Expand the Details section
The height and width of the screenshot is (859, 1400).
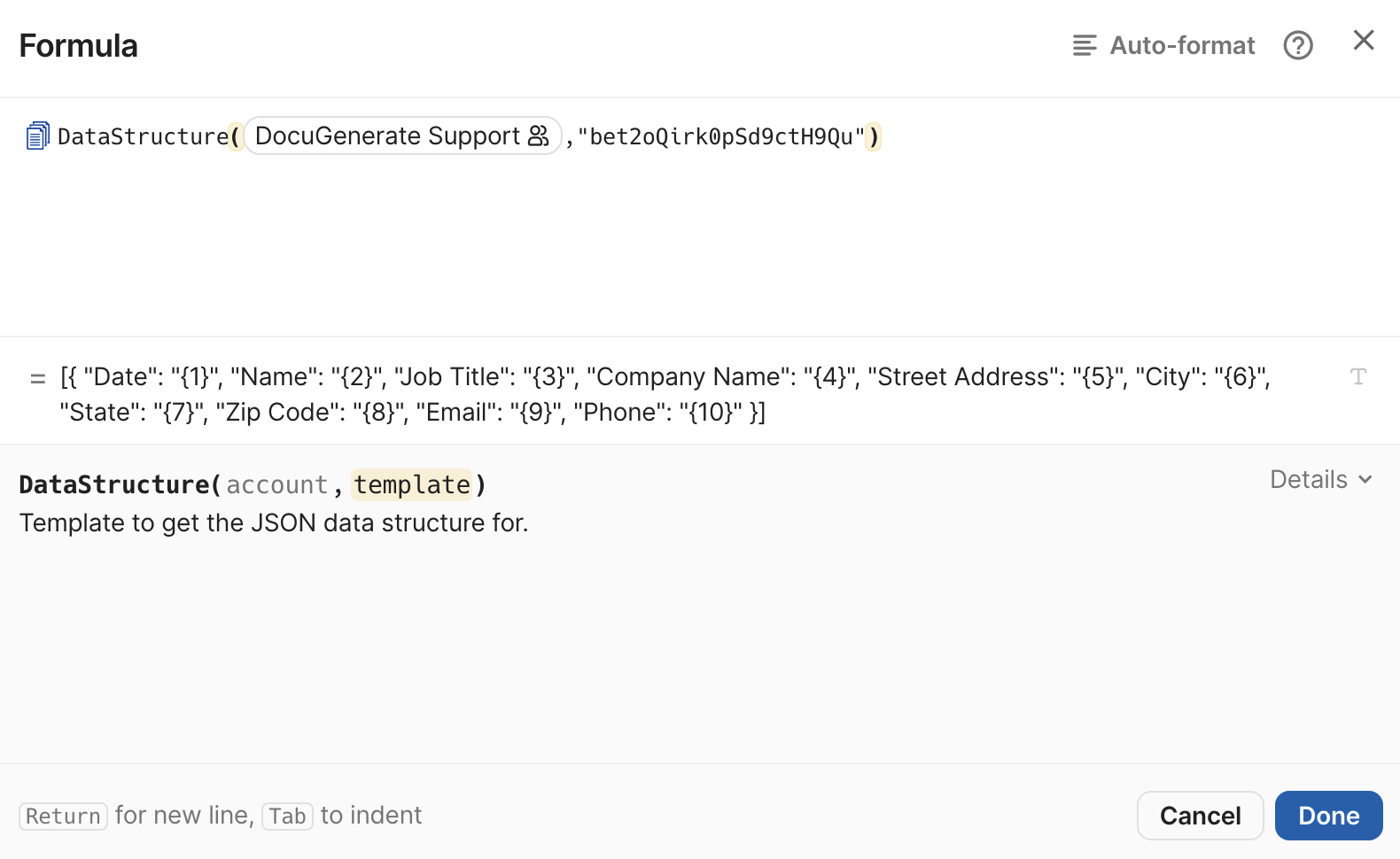tap(1309, 479)
